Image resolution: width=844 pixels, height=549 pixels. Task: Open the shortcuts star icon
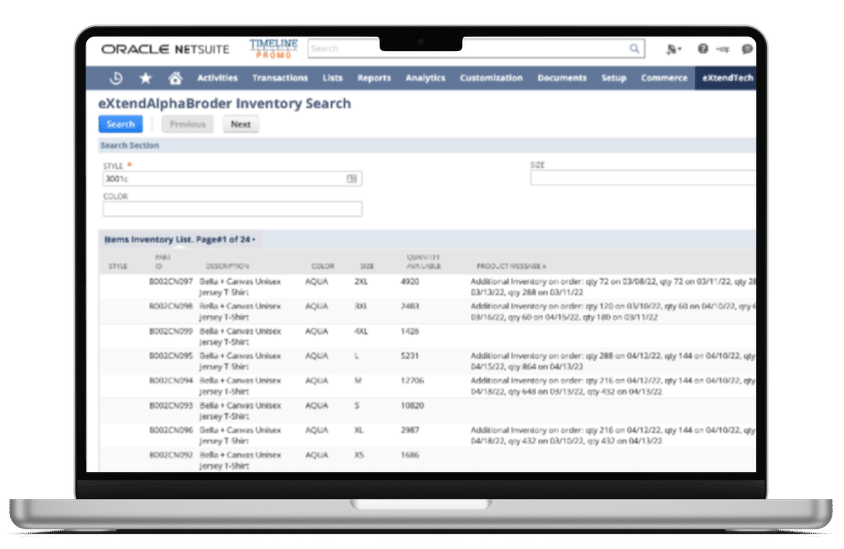(145, 78)
